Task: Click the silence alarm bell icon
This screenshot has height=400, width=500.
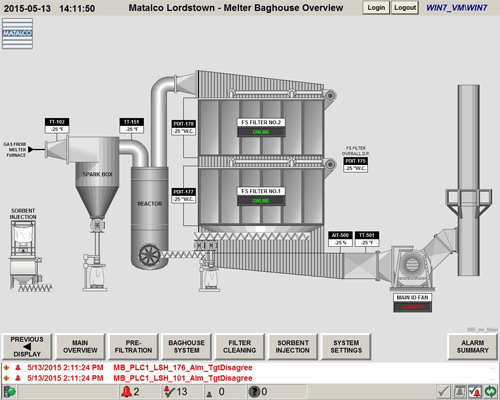Action: [x=459, y=392]
